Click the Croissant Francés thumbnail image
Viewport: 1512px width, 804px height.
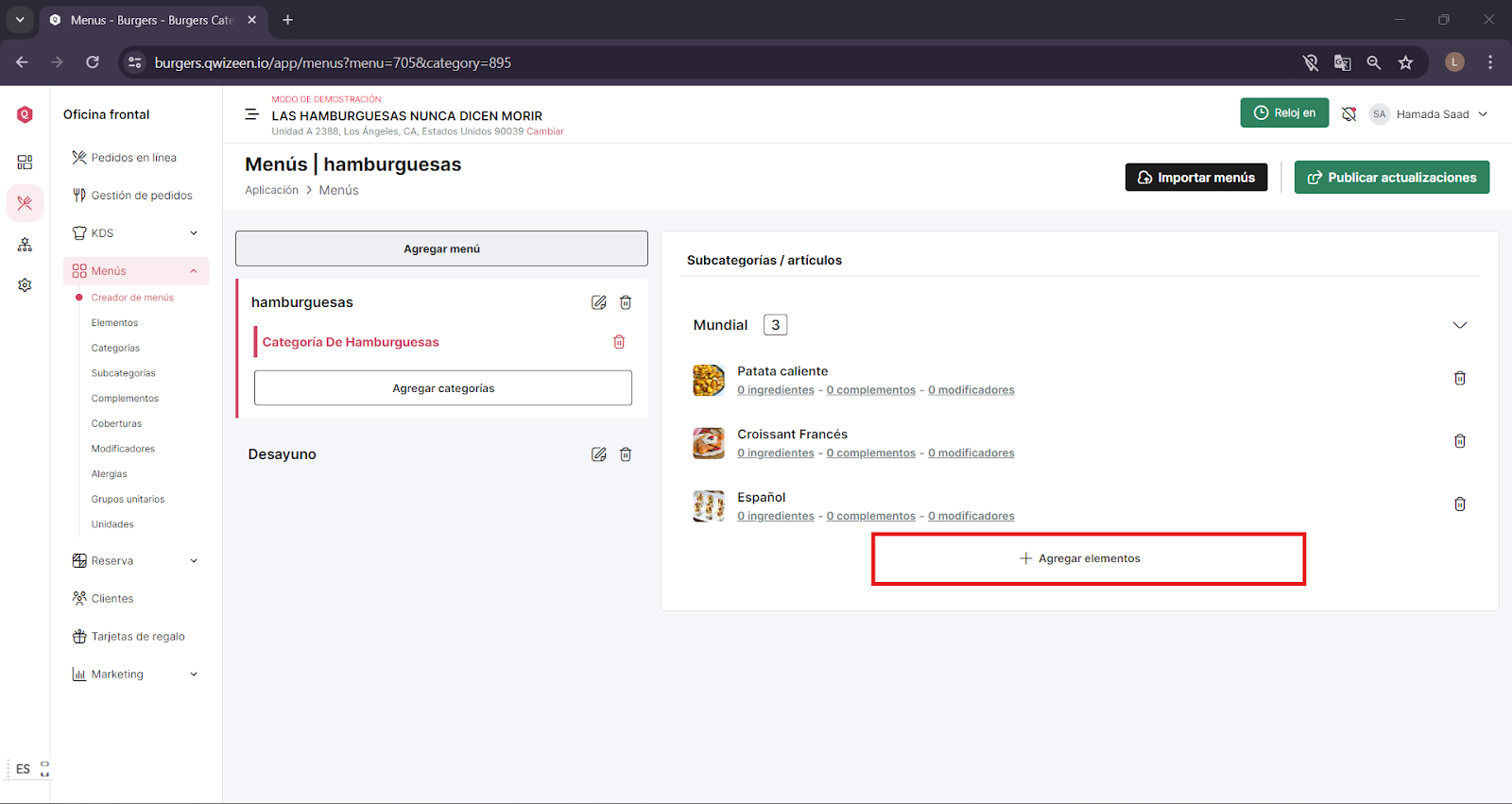tap(709, 443)
